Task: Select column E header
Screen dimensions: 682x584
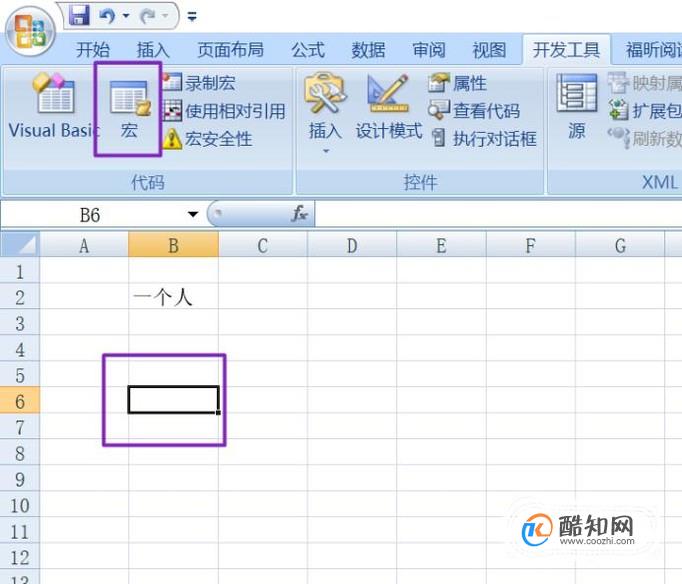Action: 441,245
